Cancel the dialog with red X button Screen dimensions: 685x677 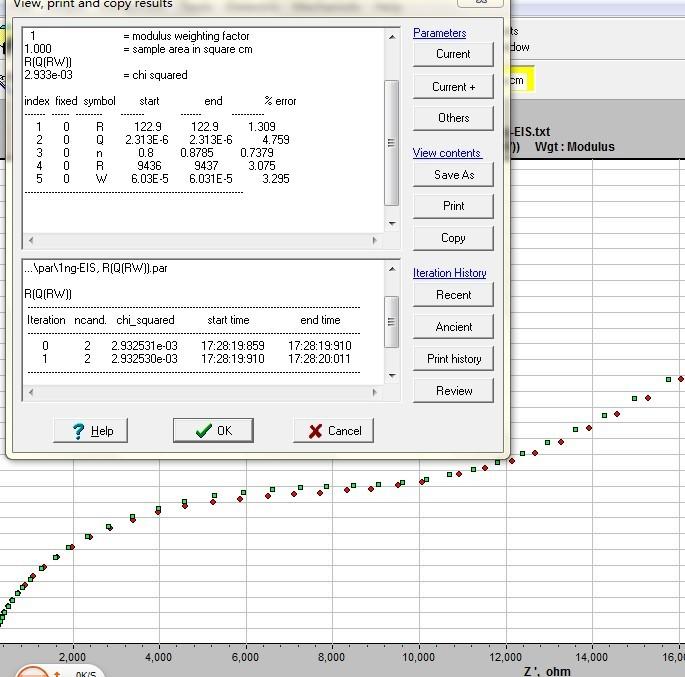click(333, 431)
